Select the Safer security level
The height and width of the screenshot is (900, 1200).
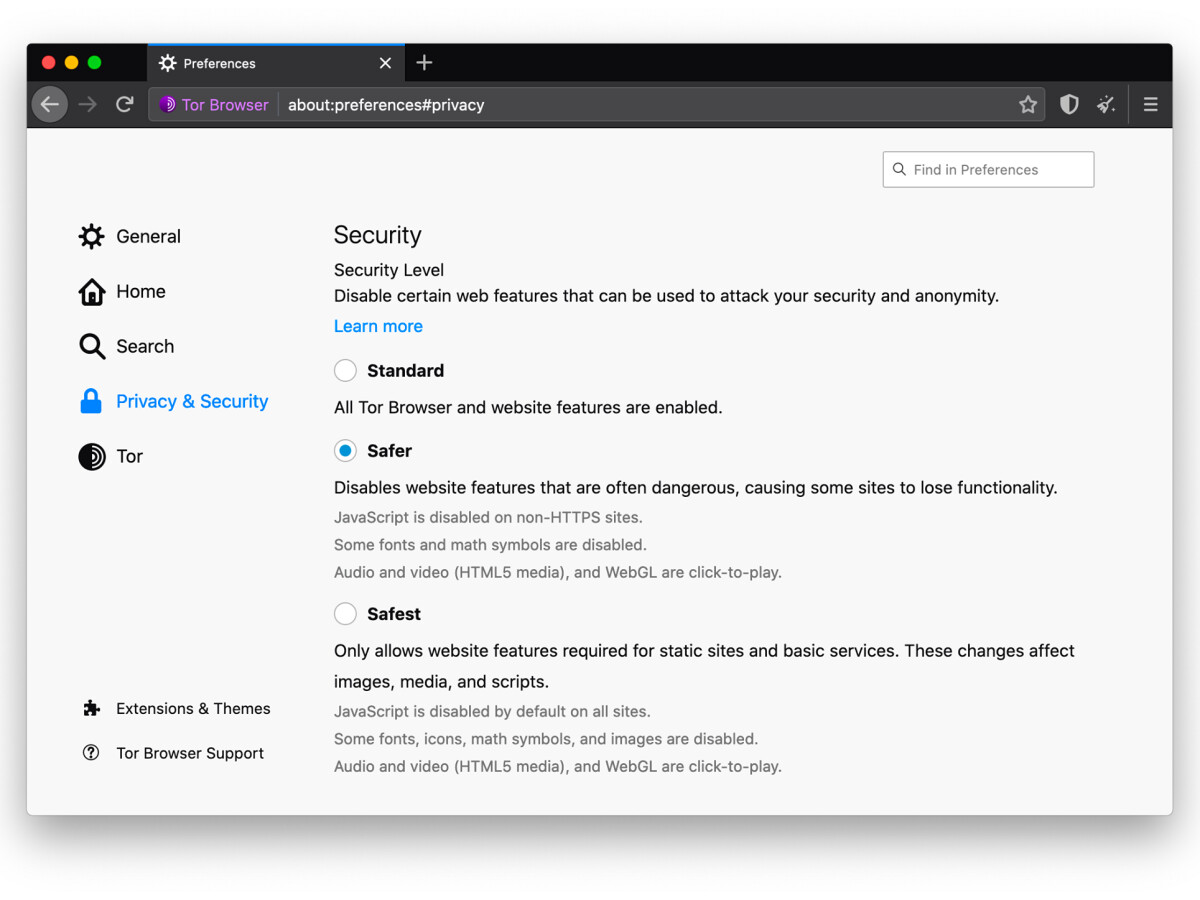(x=345, y=451)
